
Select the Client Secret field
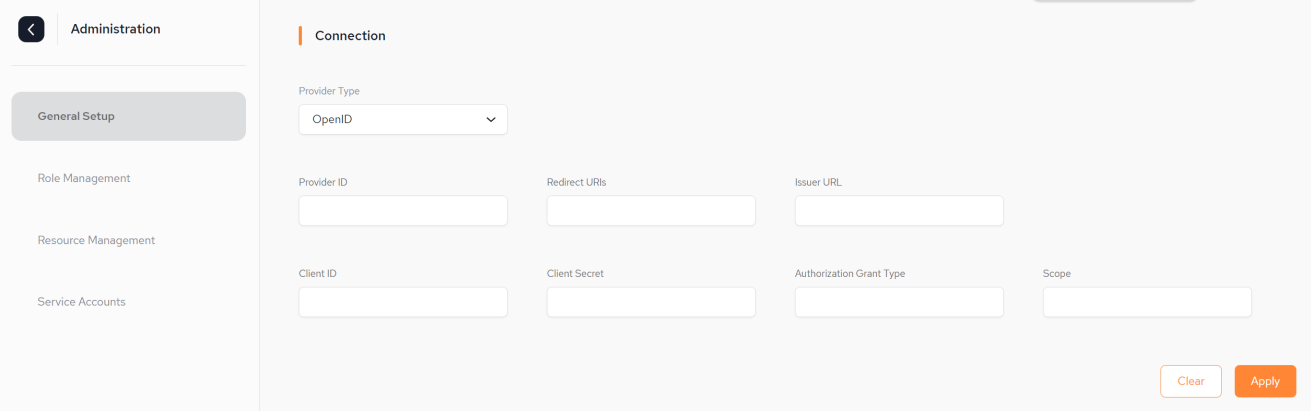tap(651, 302)
